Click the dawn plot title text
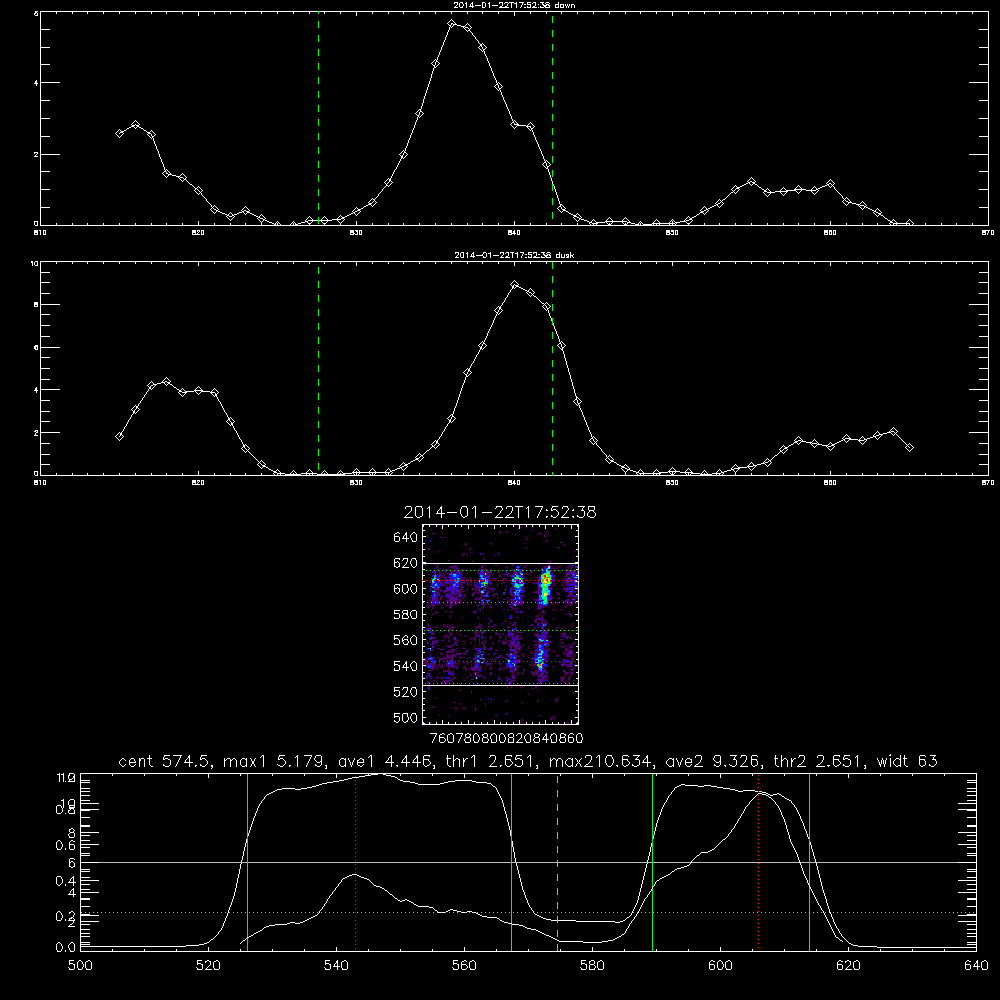The height and width of the screenshot is (1000, 1000). 514,4
